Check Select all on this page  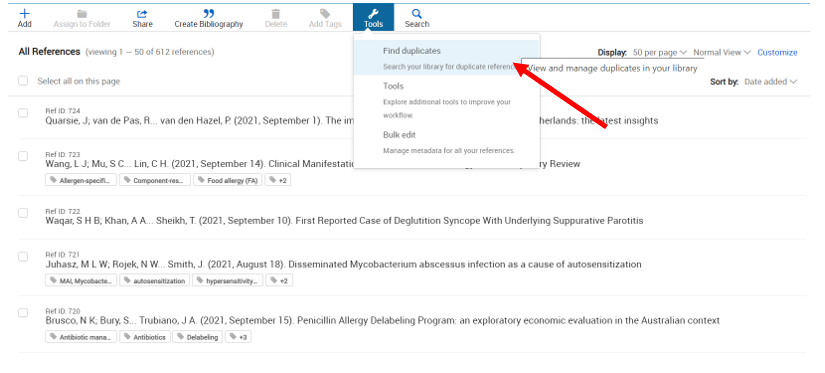(23, 81)
